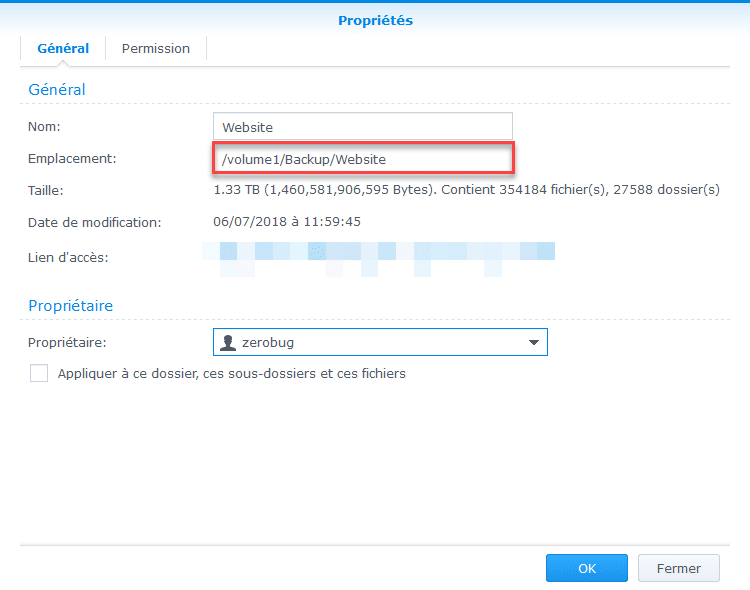The width and height of the screenshot is (750, 590).
Task: Click the Taille label
Action: pyautogui.click(x=46, y=190)
